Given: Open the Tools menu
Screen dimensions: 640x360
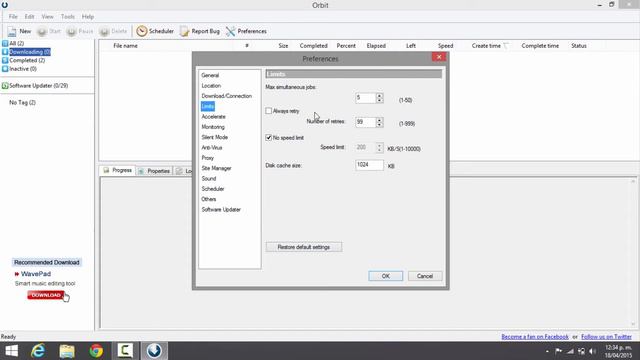Looking at the screenshot, I should [x=68, y=17].
